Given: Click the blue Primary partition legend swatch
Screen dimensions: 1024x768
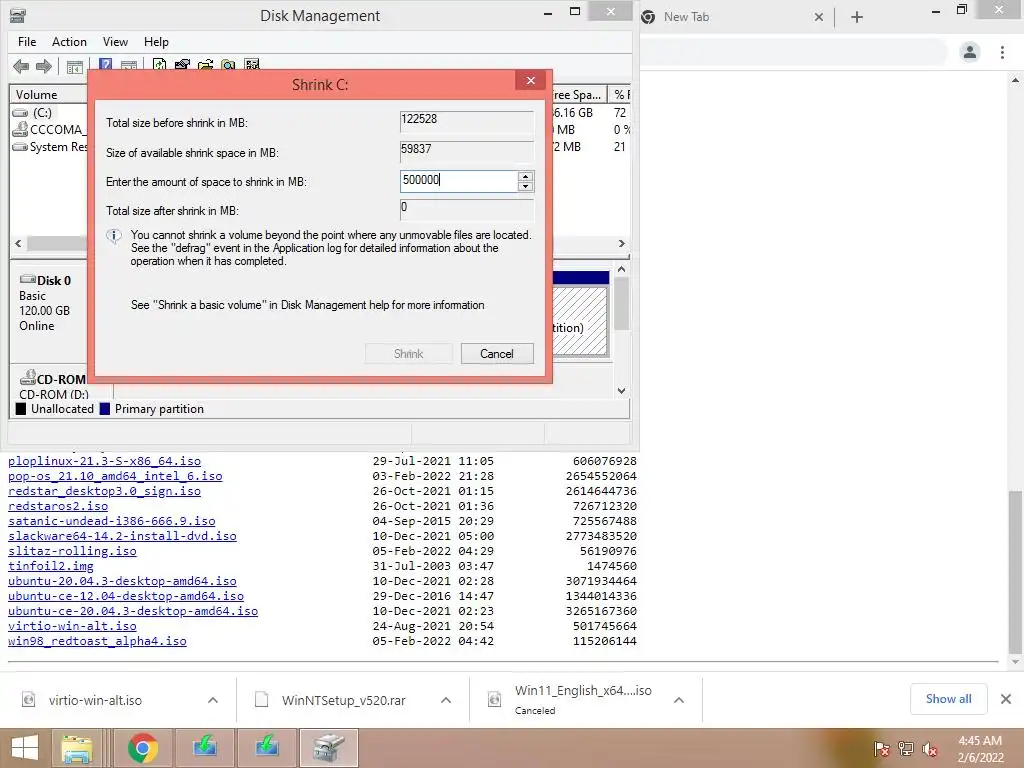Looking at the screenshot, I should coord(104,409).
